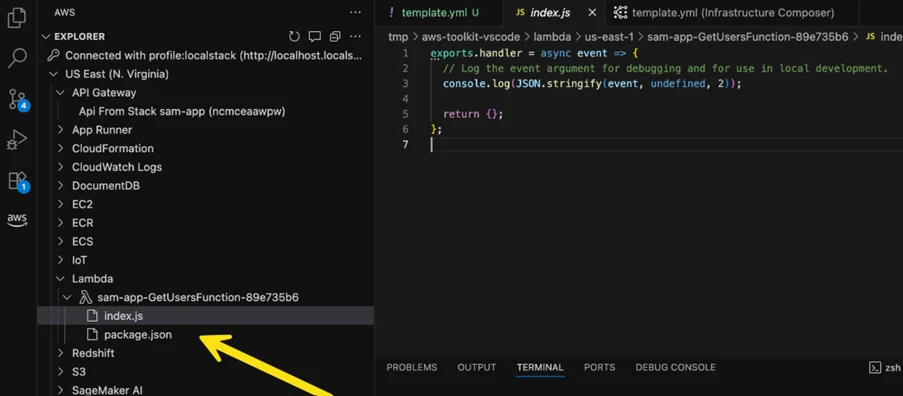This screenshot has height=396, width=903.
Task: Click the Infrastructure Composer tab icon
Action: [620, 12]
